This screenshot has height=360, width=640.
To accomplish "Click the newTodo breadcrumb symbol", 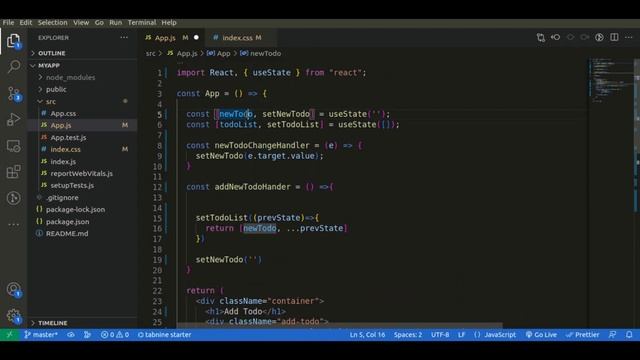I will point(261,53).
